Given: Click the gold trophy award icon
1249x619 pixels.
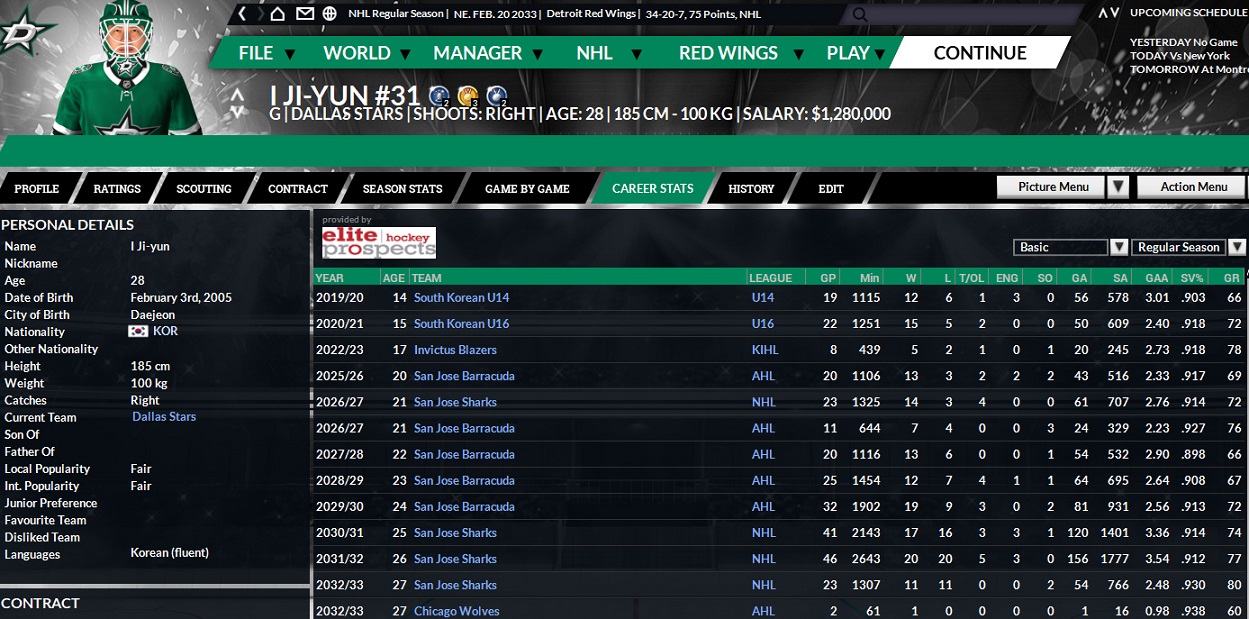Looking at the screenshot, I should click(467, 96).
